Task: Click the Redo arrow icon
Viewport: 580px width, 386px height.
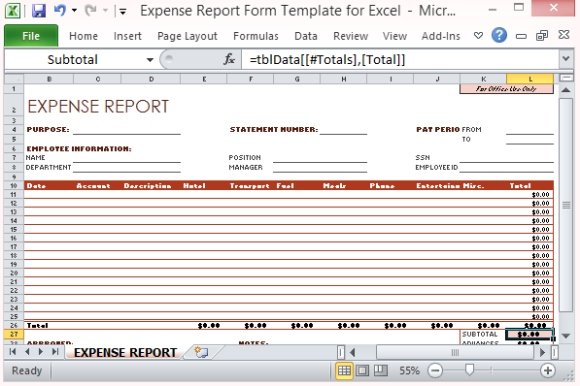Action: pyautogui.click(x=90, y=10)
